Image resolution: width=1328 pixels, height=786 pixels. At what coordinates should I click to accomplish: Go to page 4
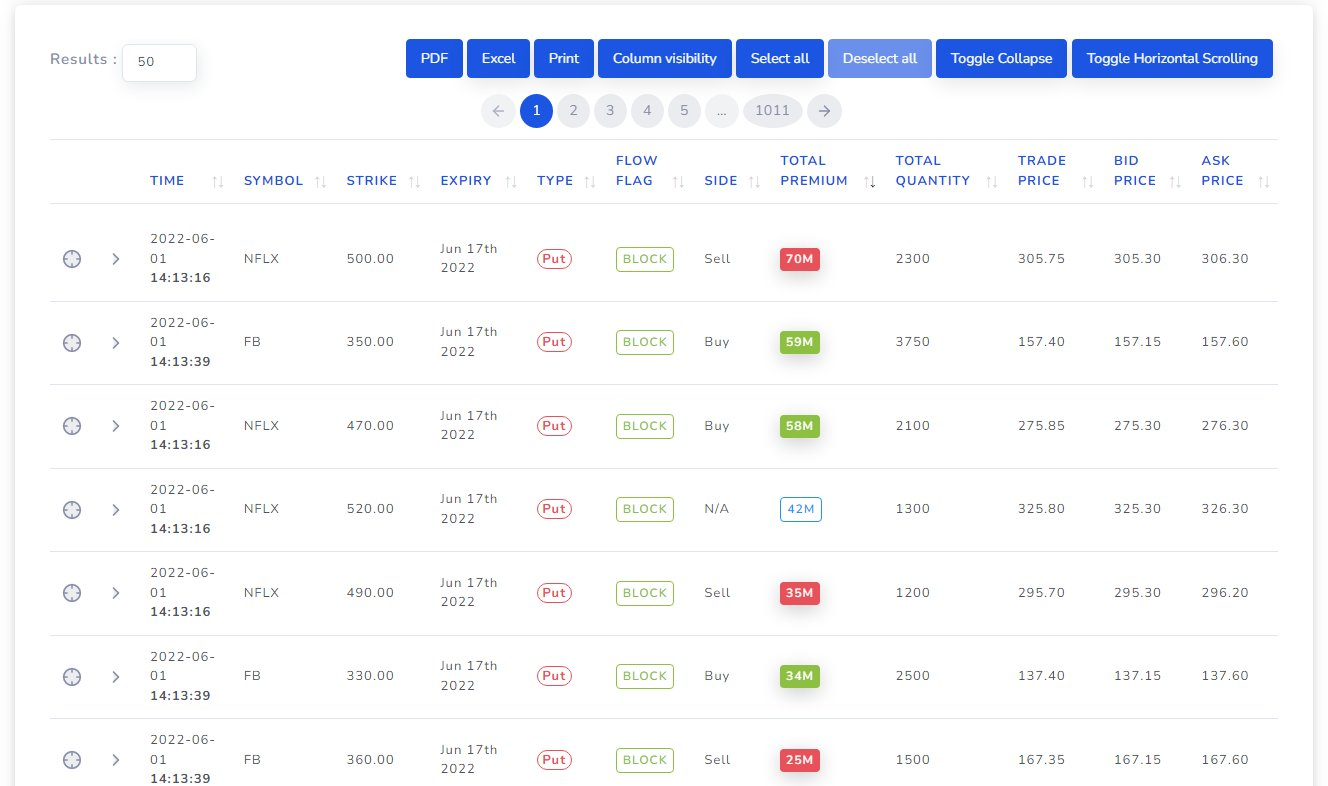[x=647, y=111]
